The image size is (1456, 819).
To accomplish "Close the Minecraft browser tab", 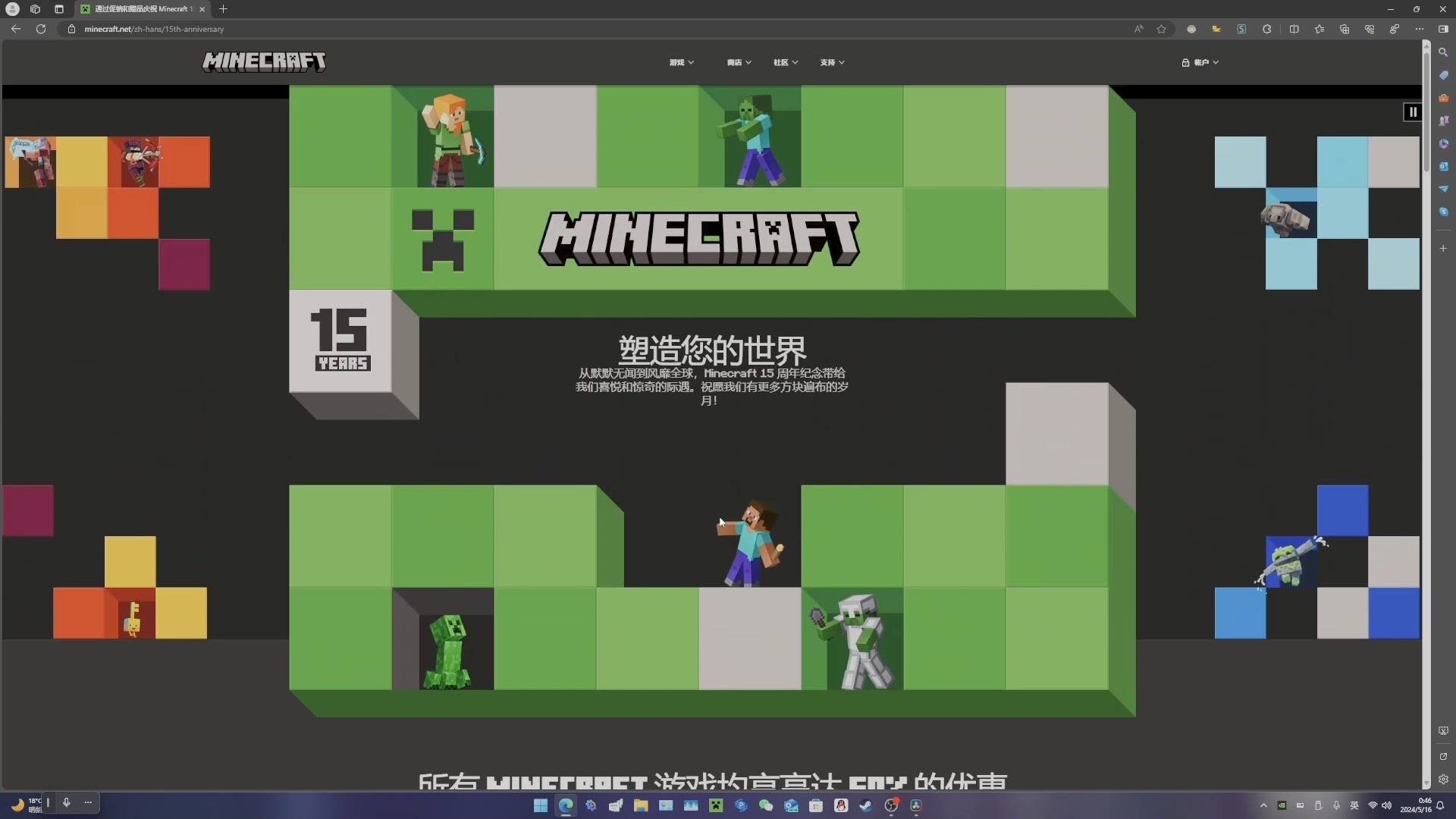I will point(202,9).
